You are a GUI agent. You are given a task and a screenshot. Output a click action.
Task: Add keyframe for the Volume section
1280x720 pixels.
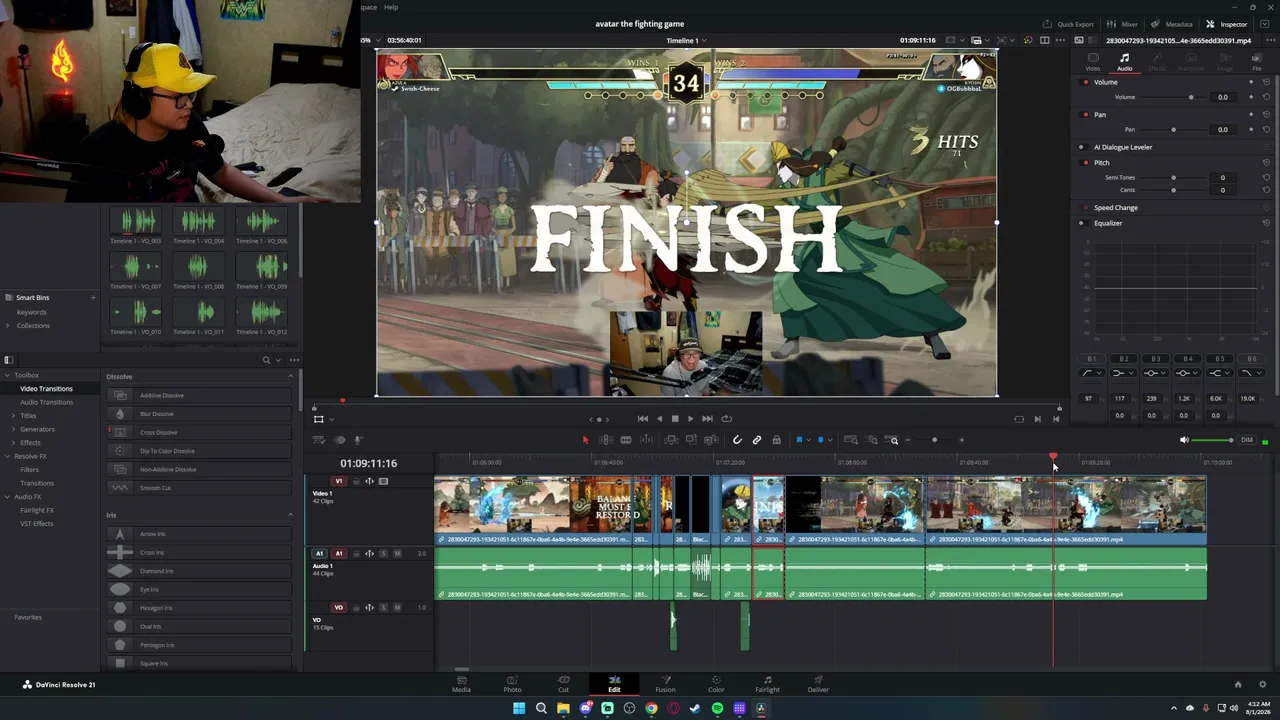(x=1251, y=82)
